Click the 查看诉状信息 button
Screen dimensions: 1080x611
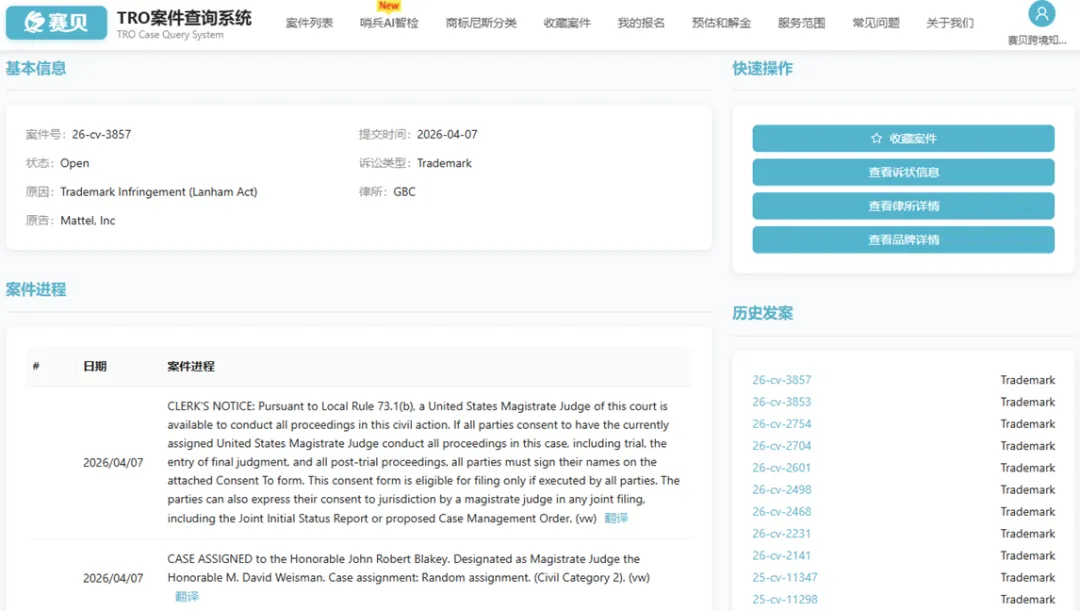click(x=903, y=172)
